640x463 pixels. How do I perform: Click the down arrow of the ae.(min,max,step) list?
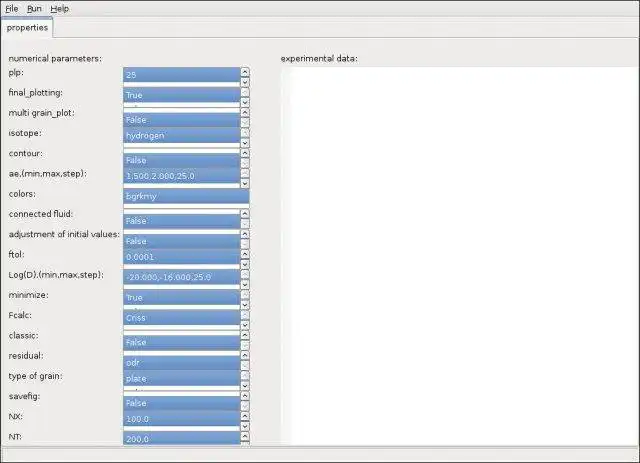tap(245, 183)
